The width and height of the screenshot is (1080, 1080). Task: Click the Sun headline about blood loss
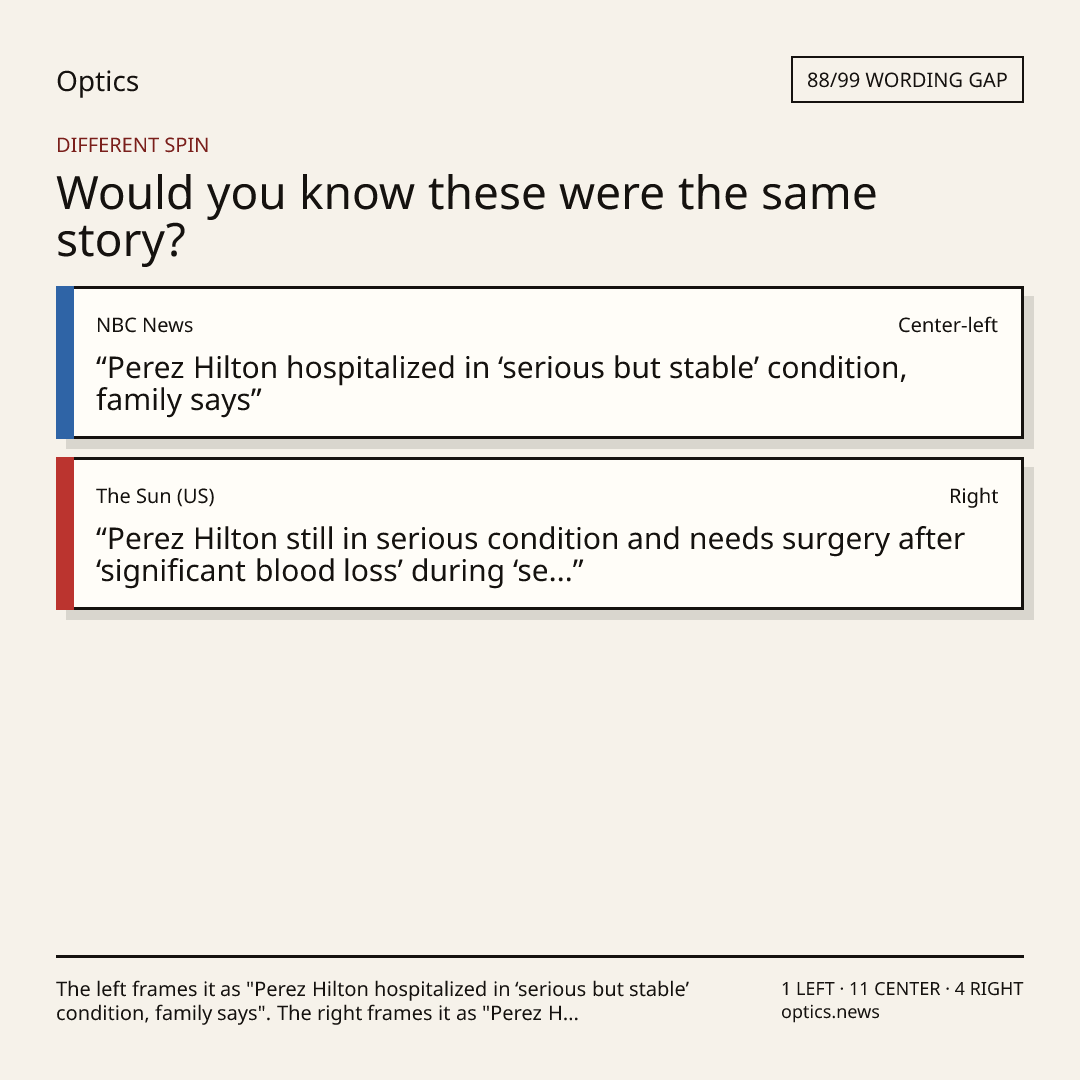pyautogui.click(x=530, y=554)
